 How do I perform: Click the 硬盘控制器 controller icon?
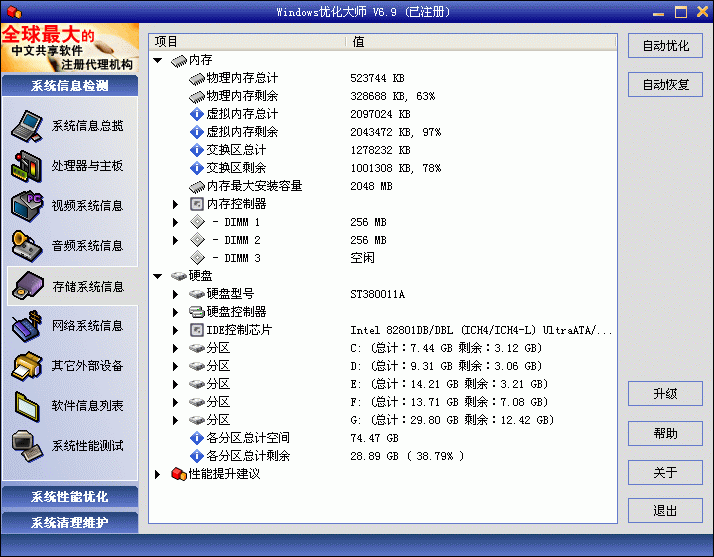click(197, 312)
